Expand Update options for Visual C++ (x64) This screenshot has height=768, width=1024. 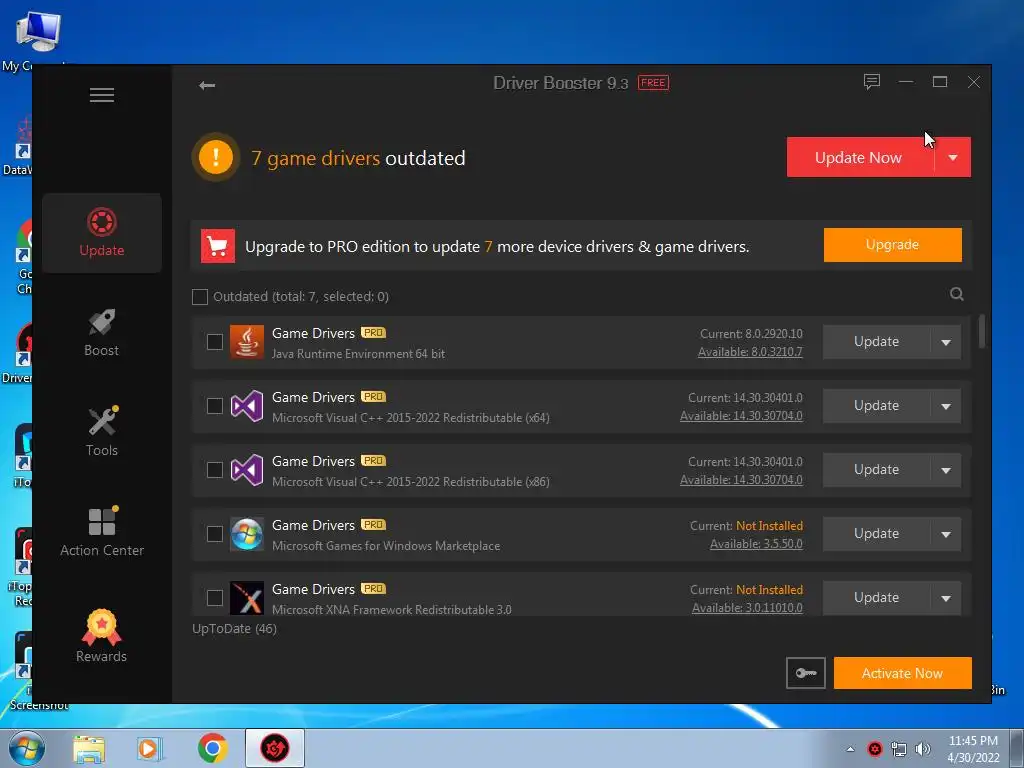click(946, 406)
